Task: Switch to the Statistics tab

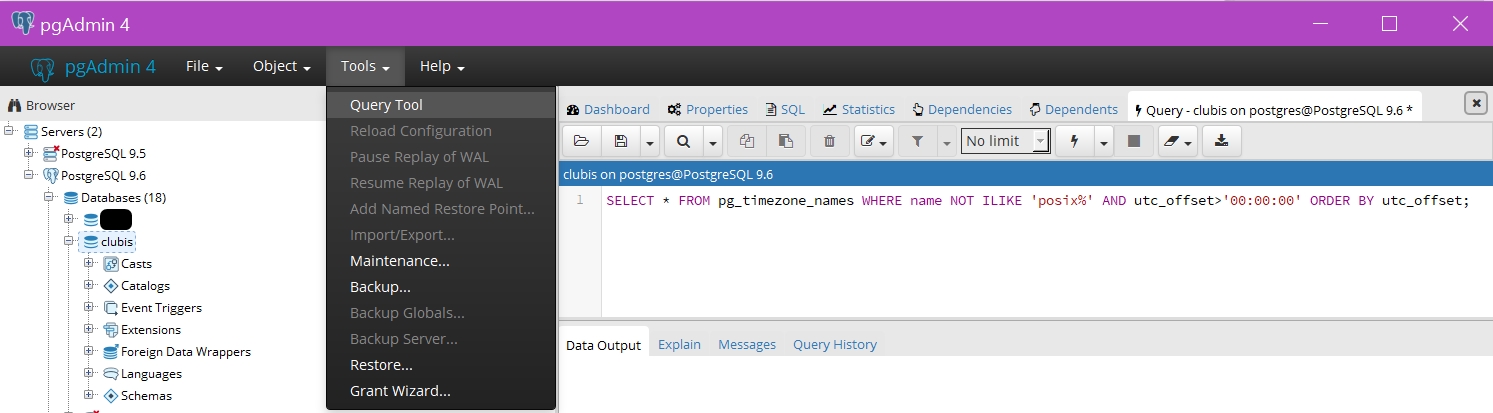Action: coord(859,109)
